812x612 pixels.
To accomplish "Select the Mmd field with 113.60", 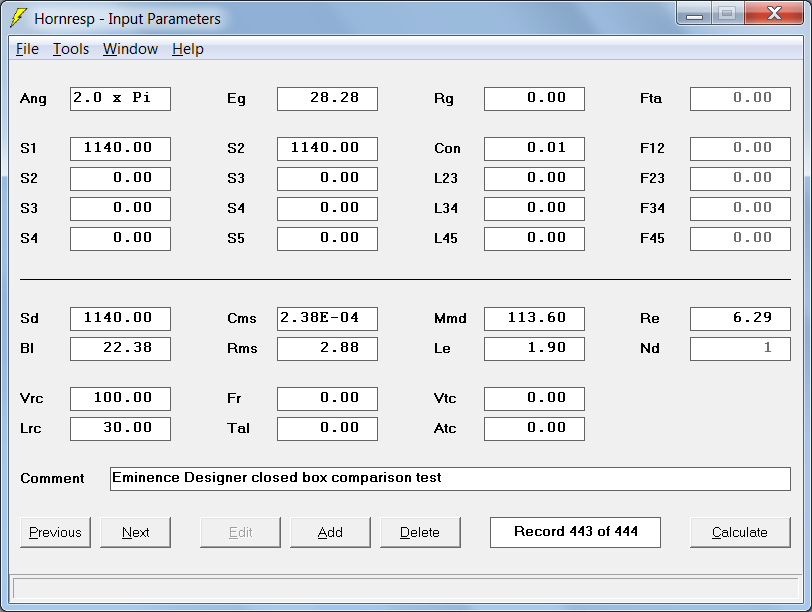I will pyautogui.click(x=534, y=318).
